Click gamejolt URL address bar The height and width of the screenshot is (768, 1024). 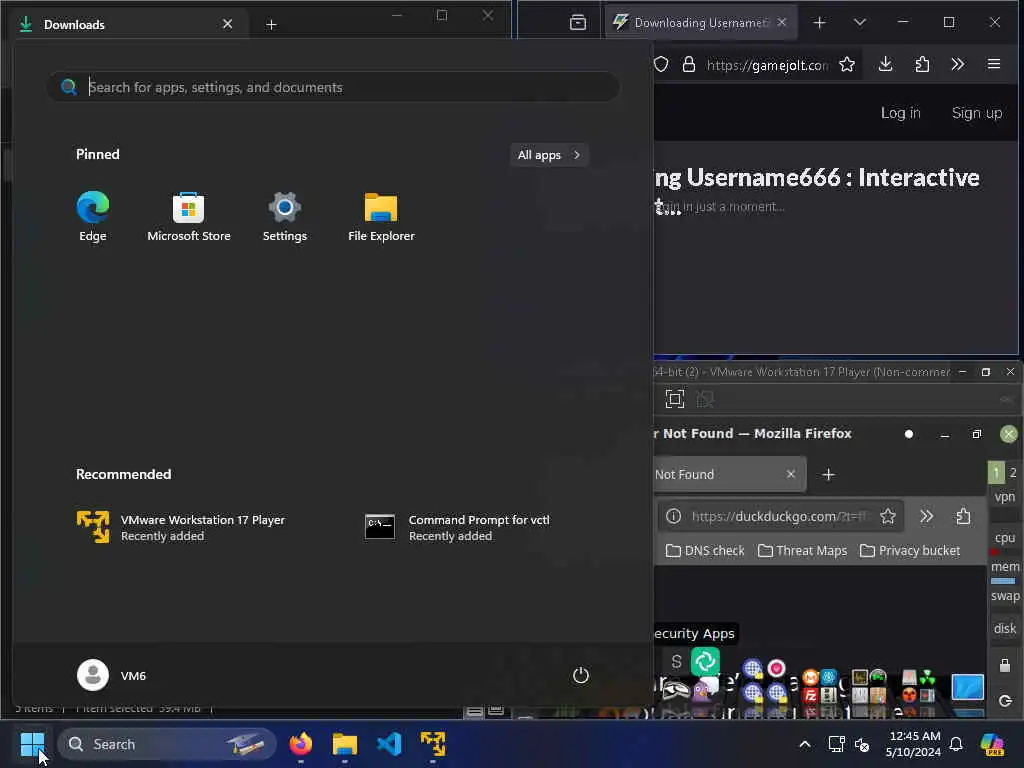point(768,65)
